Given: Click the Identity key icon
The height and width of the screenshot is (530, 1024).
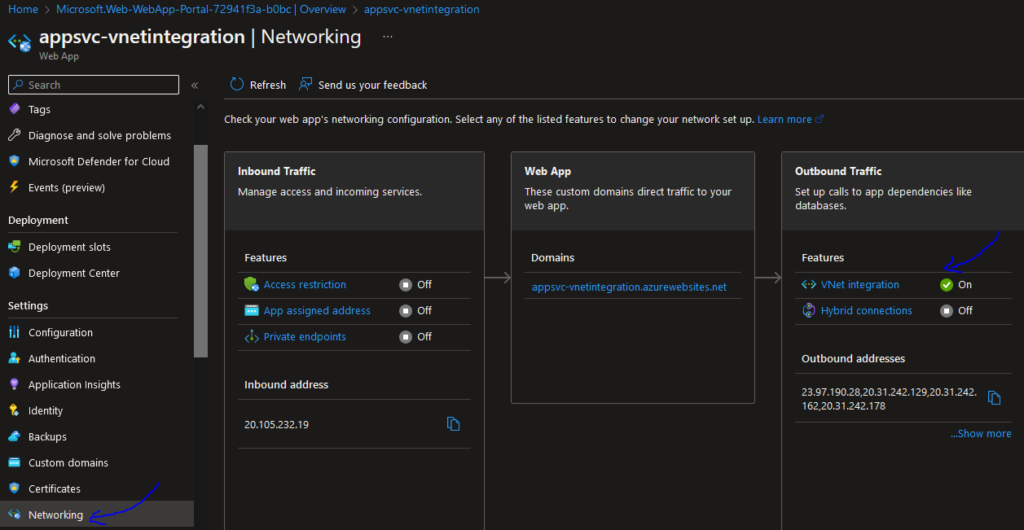Looking at the screenshot, I should pos(14,411).
